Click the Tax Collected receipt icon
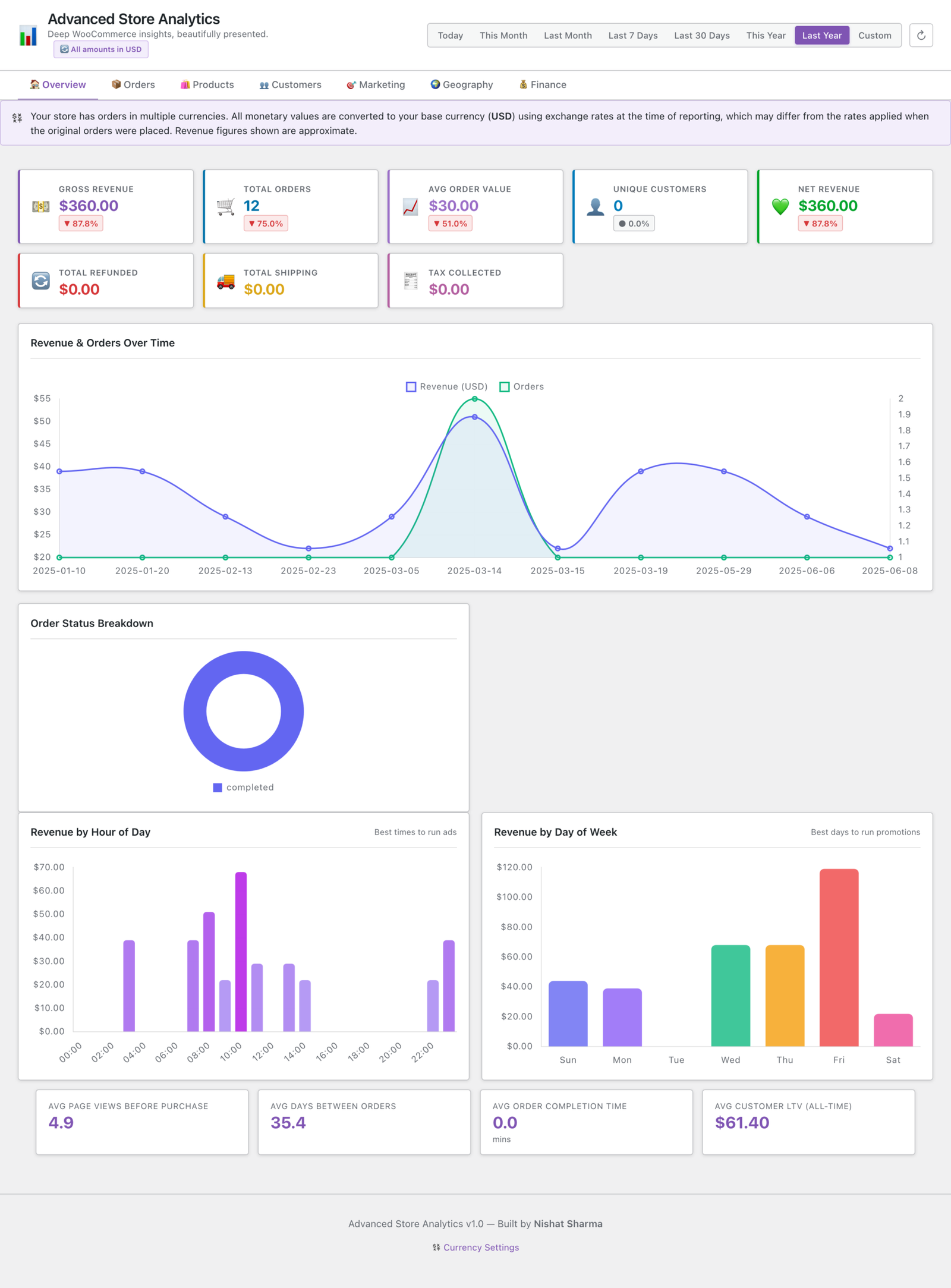 [411, 281]
